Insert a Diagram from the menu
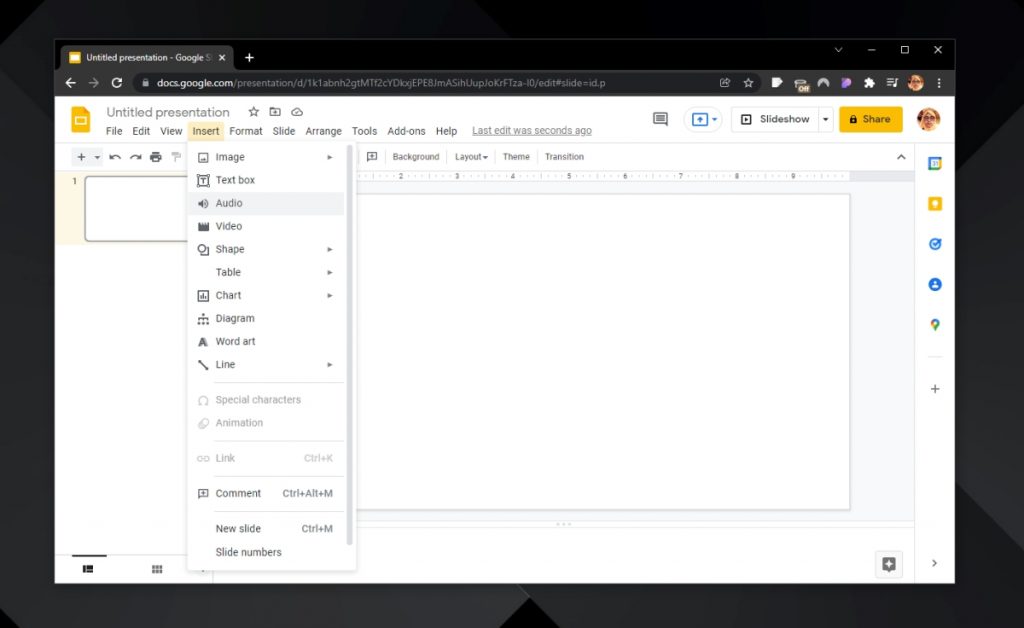This screenshot has height=628, width=1024. click(x=266, y=319)
